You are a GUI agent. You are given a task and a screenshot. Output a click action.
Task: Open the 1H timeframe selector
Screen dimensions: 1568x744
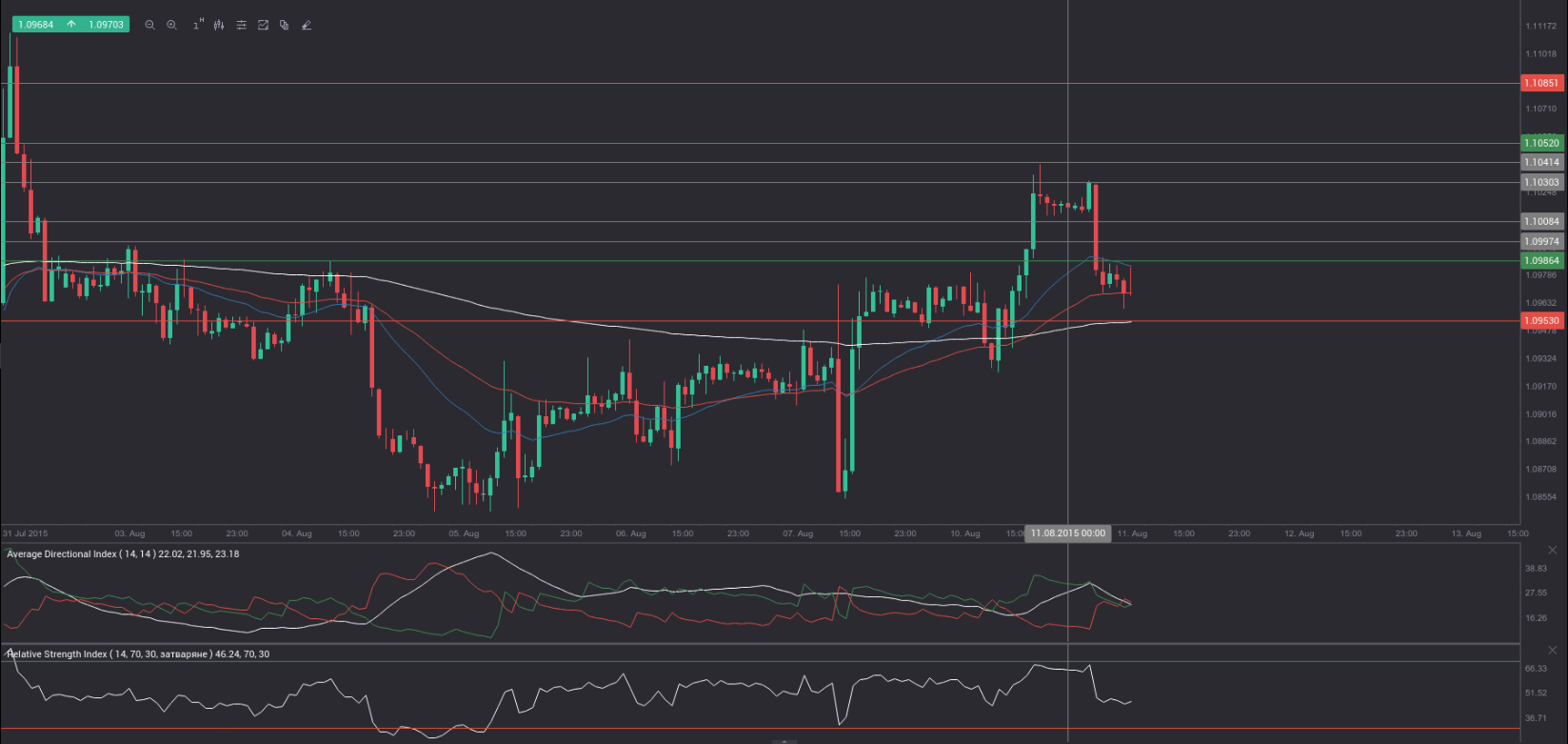tap(197, 25)
